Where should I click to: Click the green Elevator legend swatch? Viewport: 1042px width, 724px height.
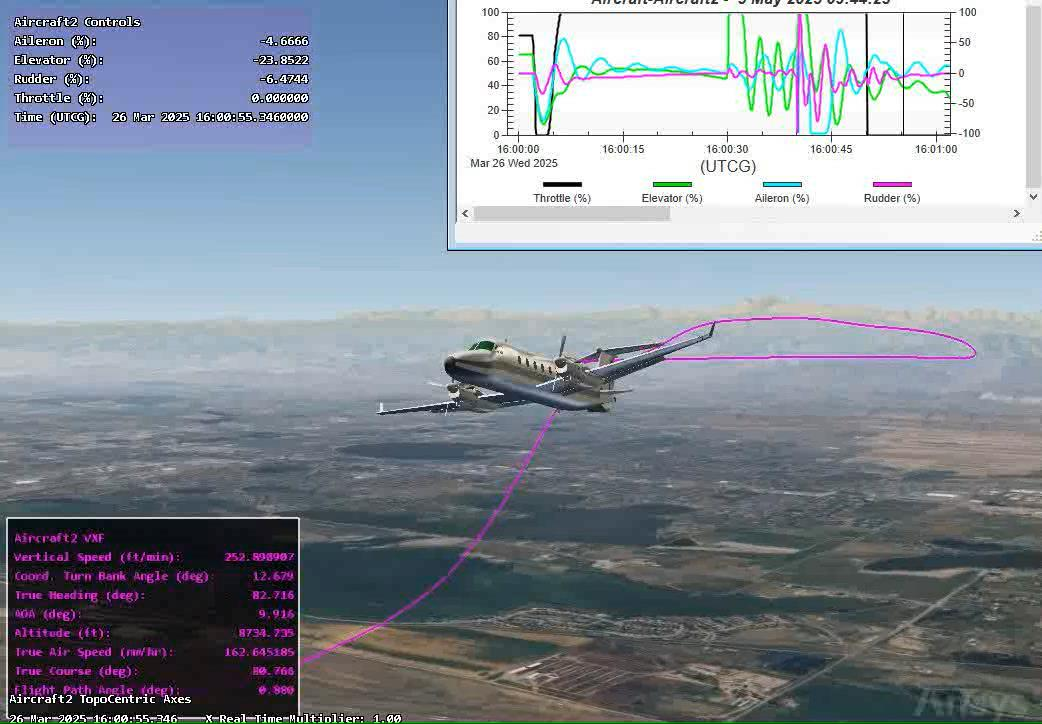click(672, 184)
